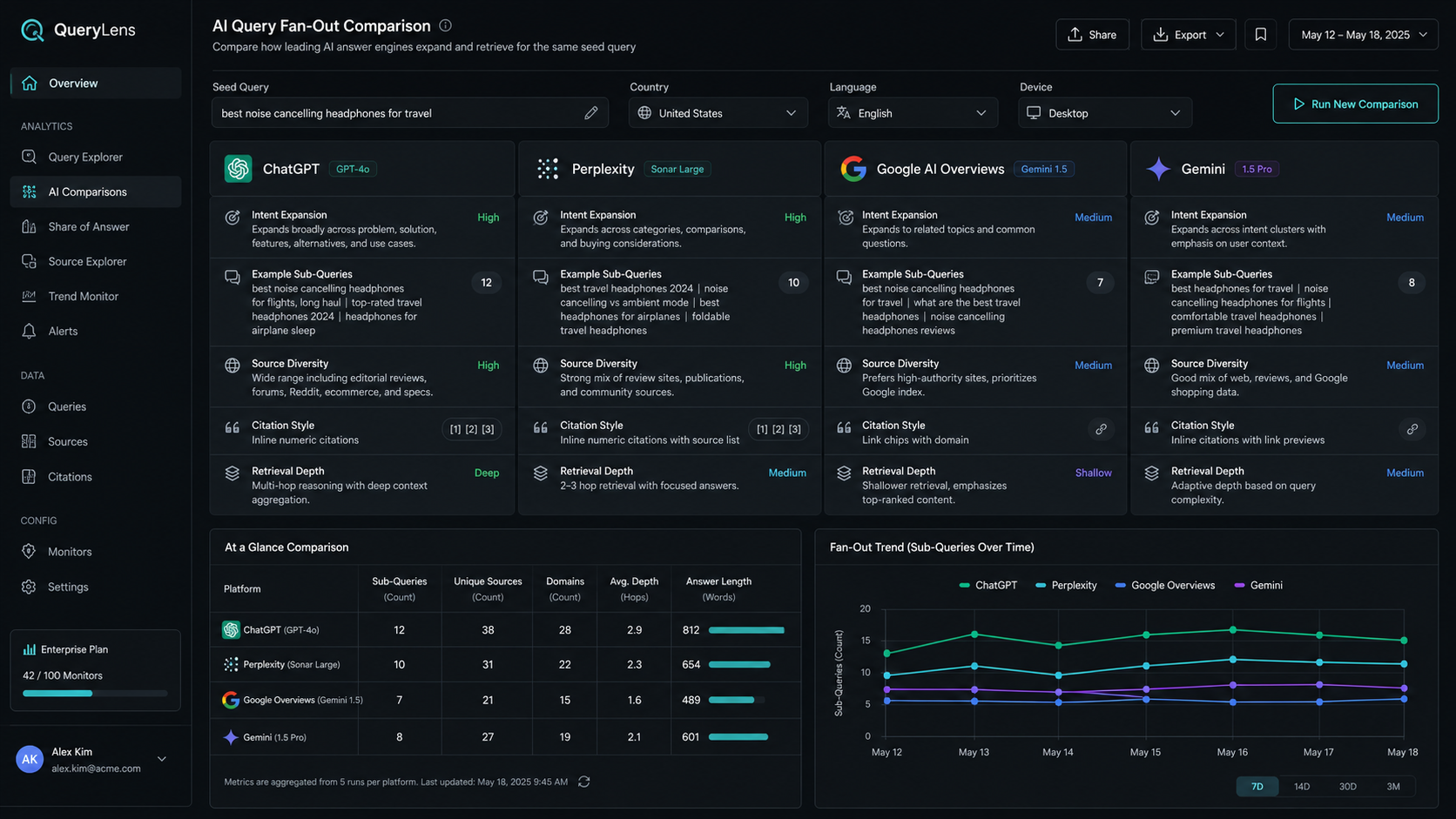Switch chart range to 3M

click(x=1393, y=786)
